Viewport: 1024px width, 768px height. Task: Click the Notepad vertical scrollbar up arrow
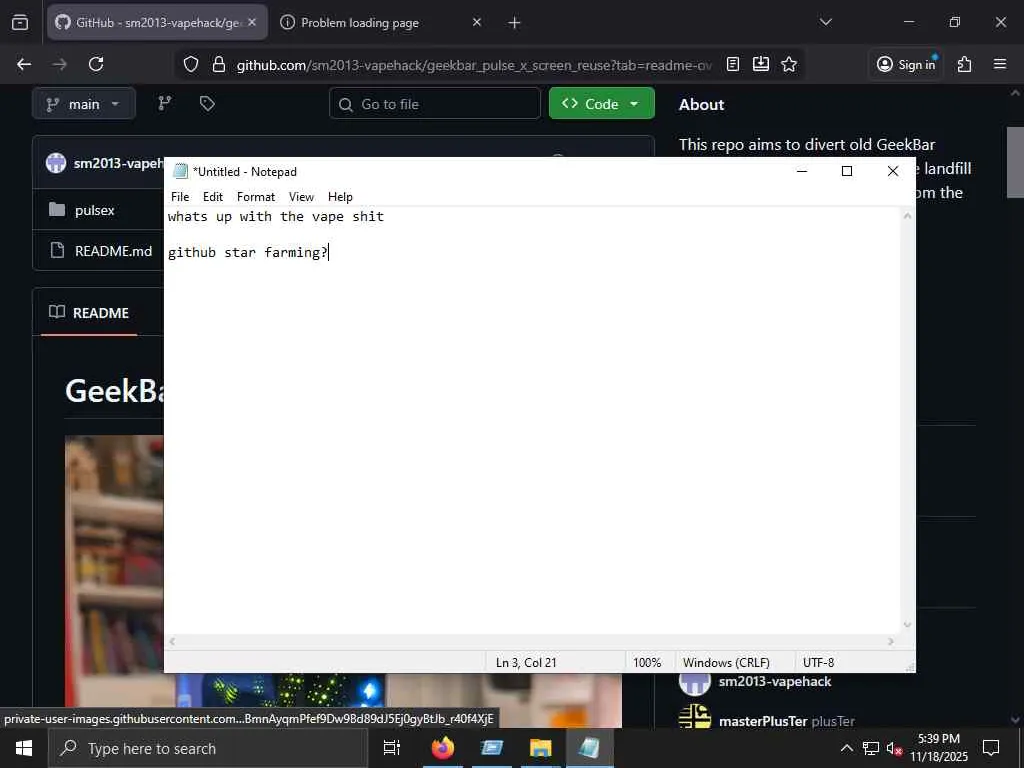click(x=907, y=216)
